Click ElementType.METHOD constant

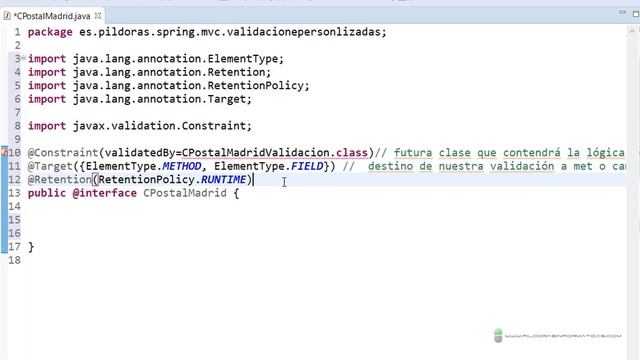[144, 167]
